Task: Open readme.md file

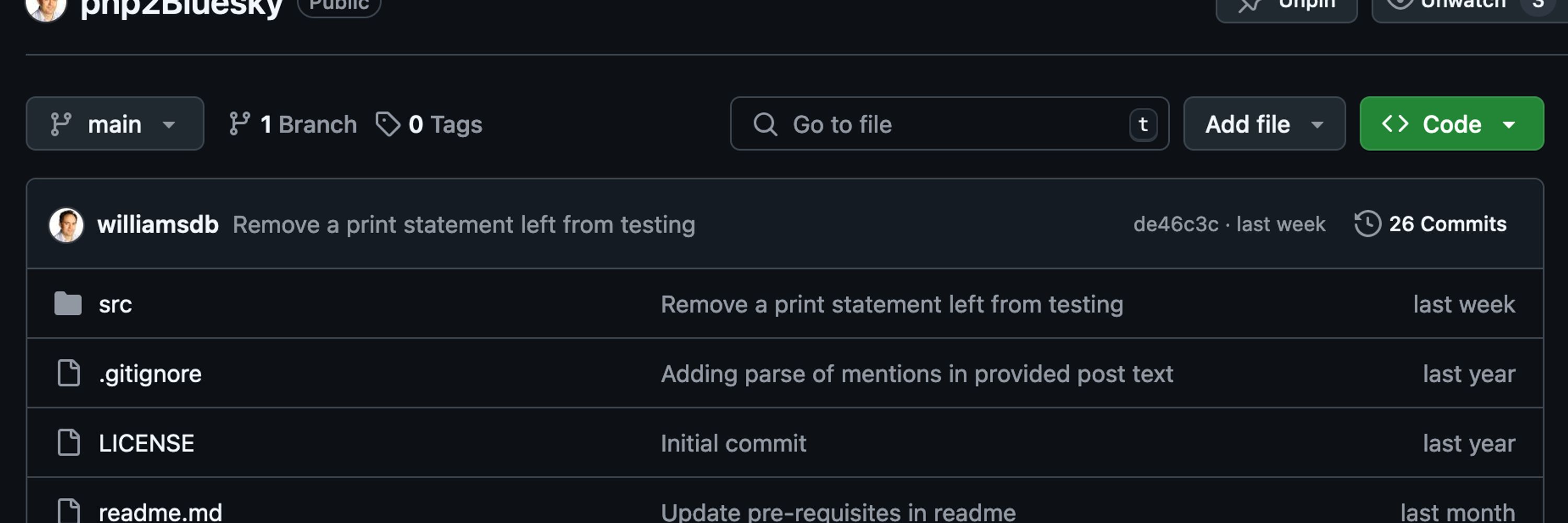Action: (160, 511)
